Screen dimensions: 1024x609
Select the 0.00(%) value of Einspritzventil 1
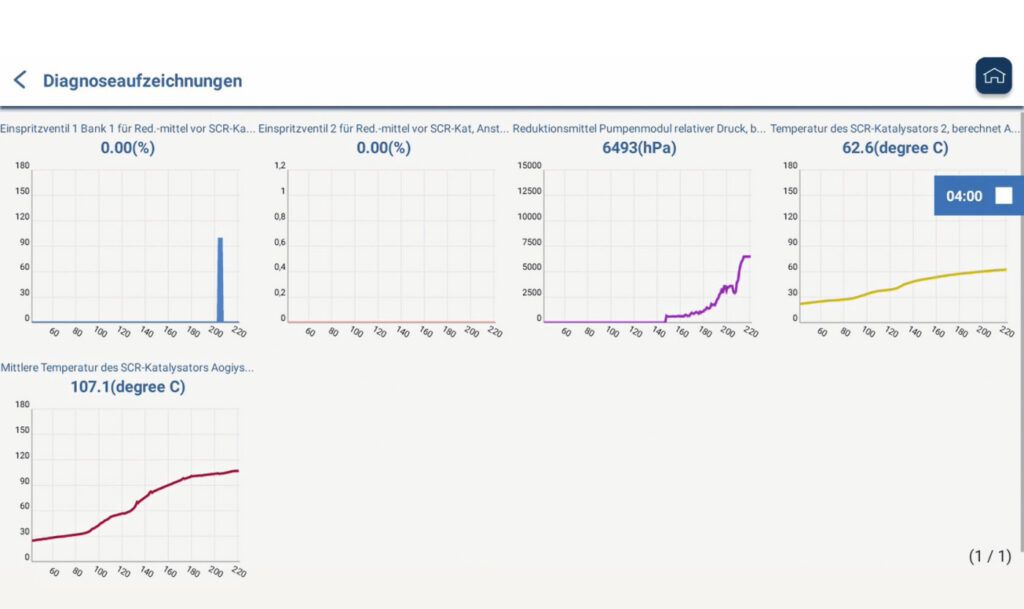128,148
